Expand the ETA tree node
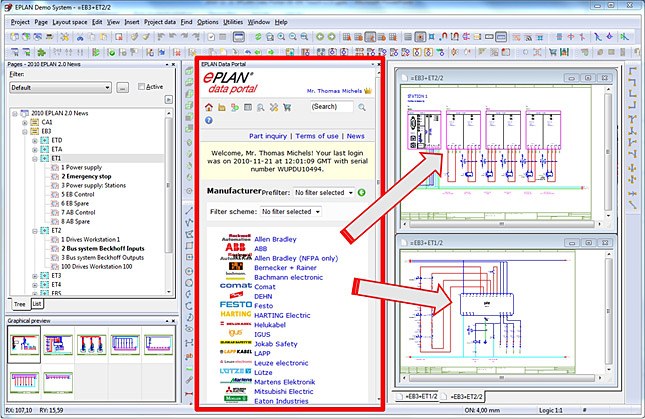 [35, 150]
